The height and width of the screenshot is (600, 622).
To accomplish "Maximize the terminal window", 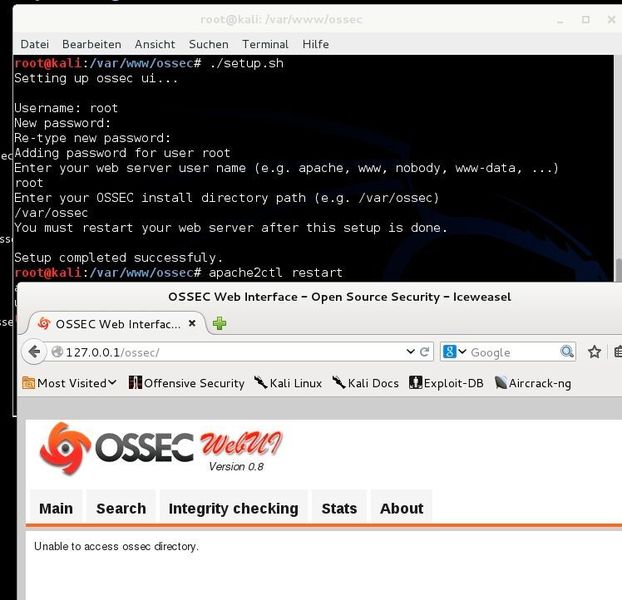I will [x=586, y=19].
